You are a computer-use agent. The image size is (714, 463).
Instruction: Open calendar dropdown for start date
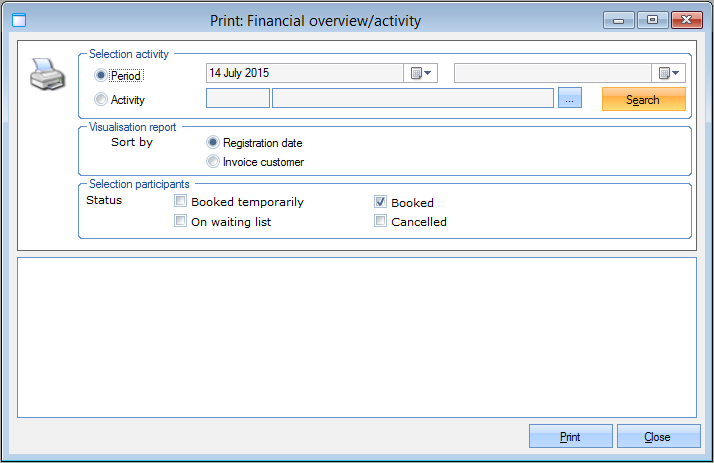tap(421, 73)
